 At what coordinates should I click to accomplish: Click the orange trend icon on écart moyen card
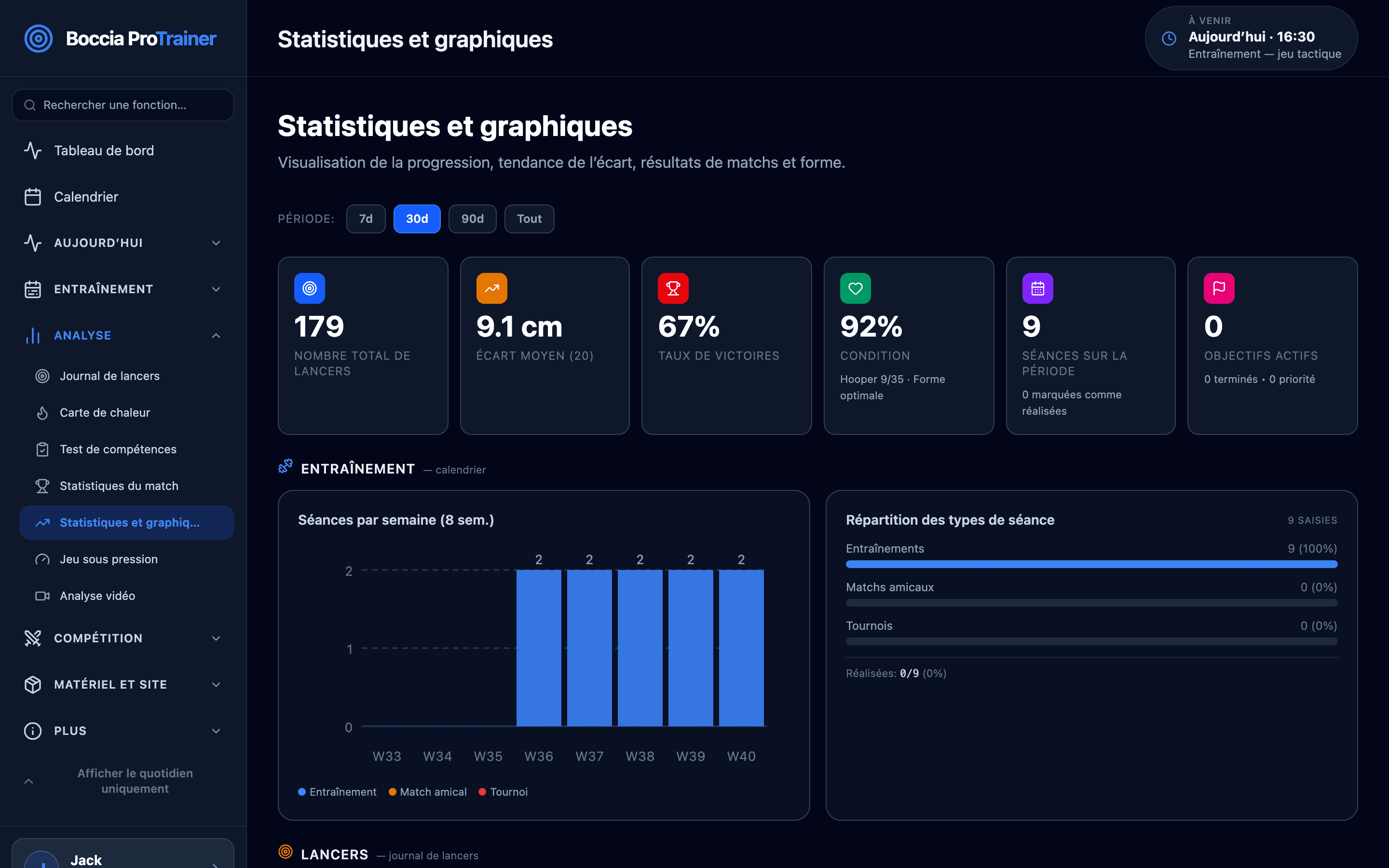(x=491, y=288)
